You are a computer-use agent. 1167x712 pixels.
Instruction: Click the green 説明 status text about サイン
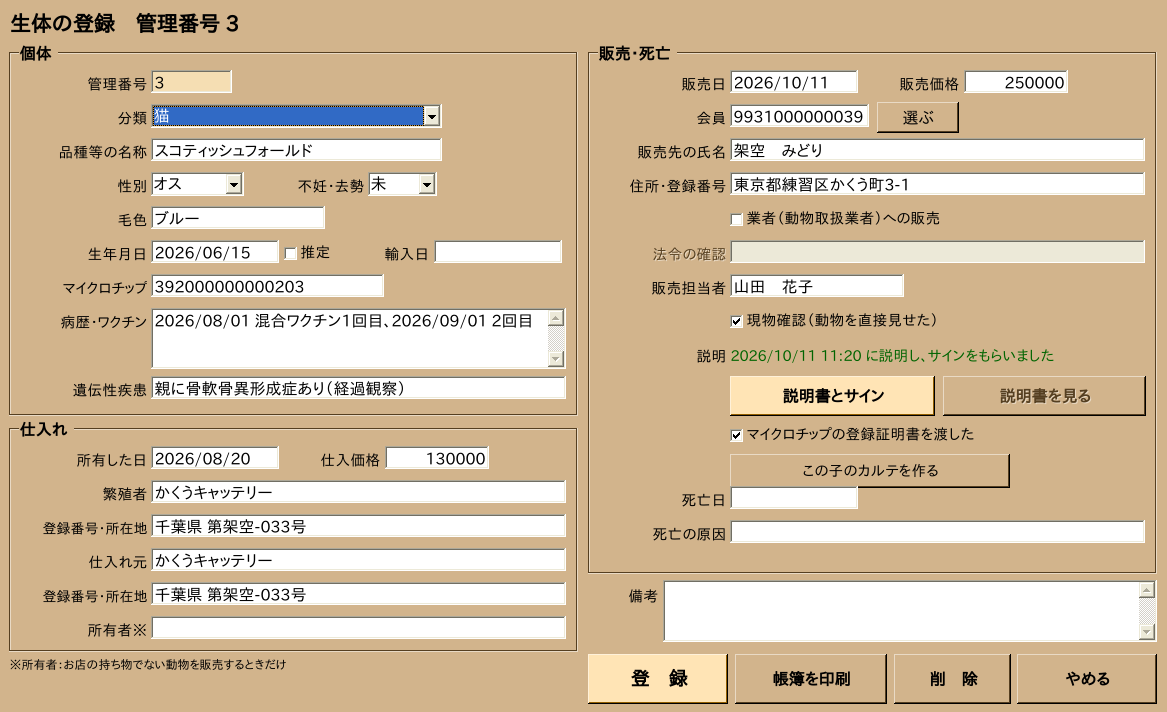point(892,356)
